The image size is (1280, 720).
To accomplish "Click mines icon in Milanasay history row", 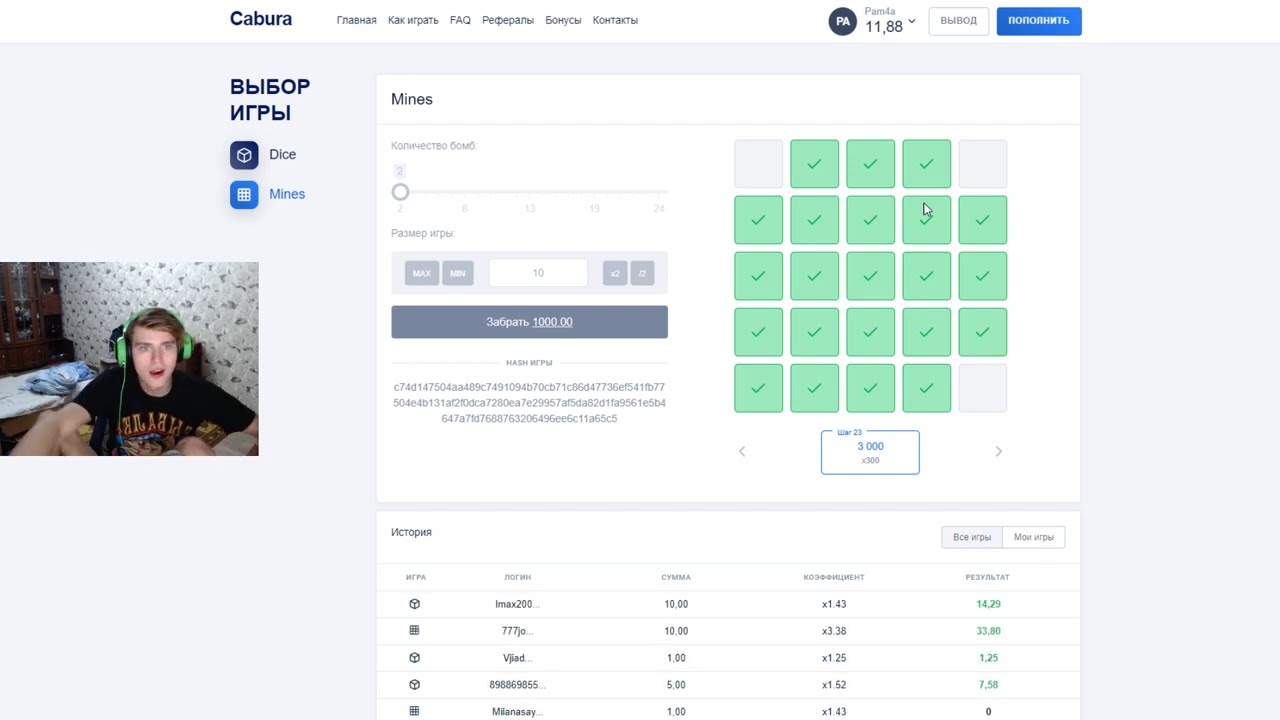I will pyautogui.click(x=415, y=711).
